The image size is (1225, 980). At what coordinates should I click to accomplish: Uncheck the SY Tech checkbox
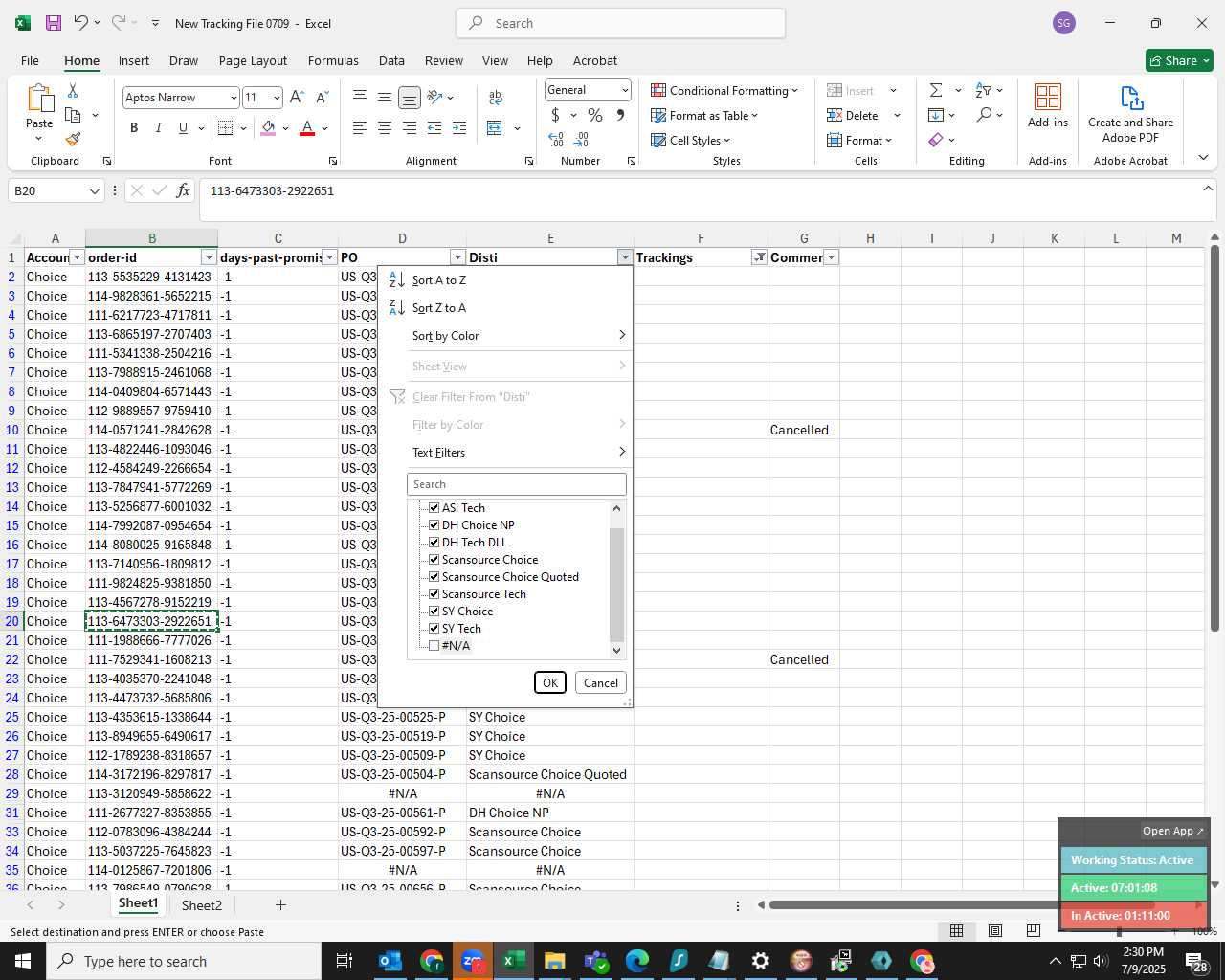coord(434,628)
